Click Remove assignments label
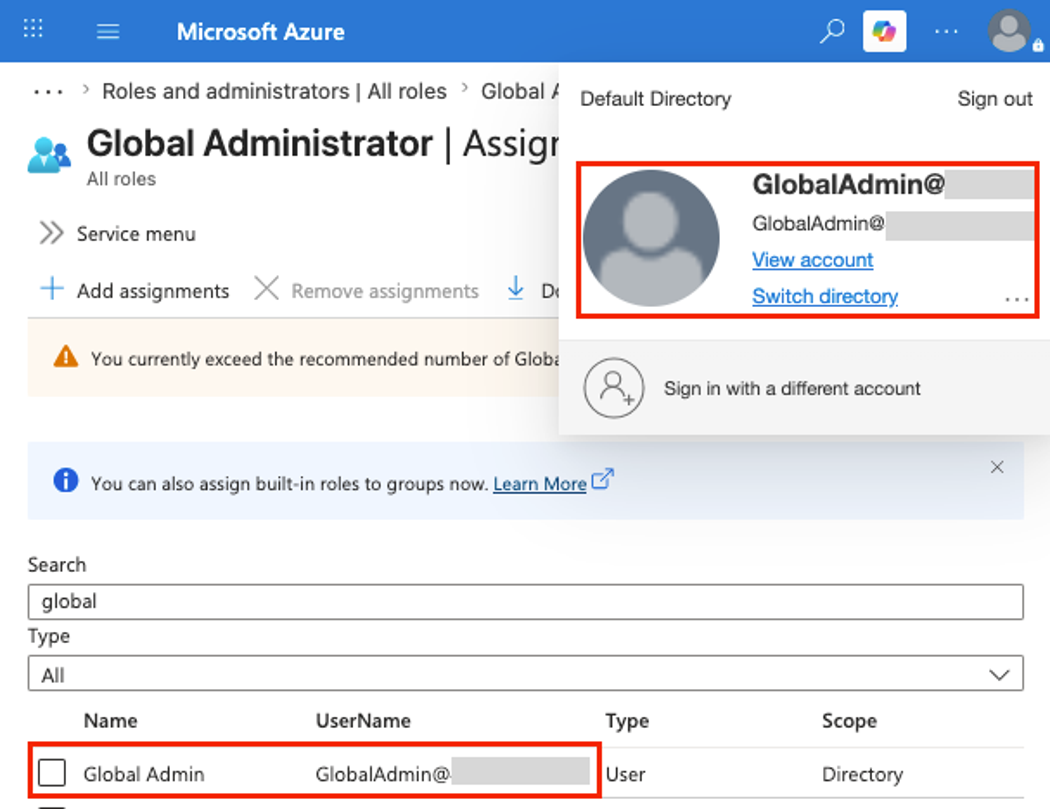Viewport: 1050px width, 809px height. [385, 291]
